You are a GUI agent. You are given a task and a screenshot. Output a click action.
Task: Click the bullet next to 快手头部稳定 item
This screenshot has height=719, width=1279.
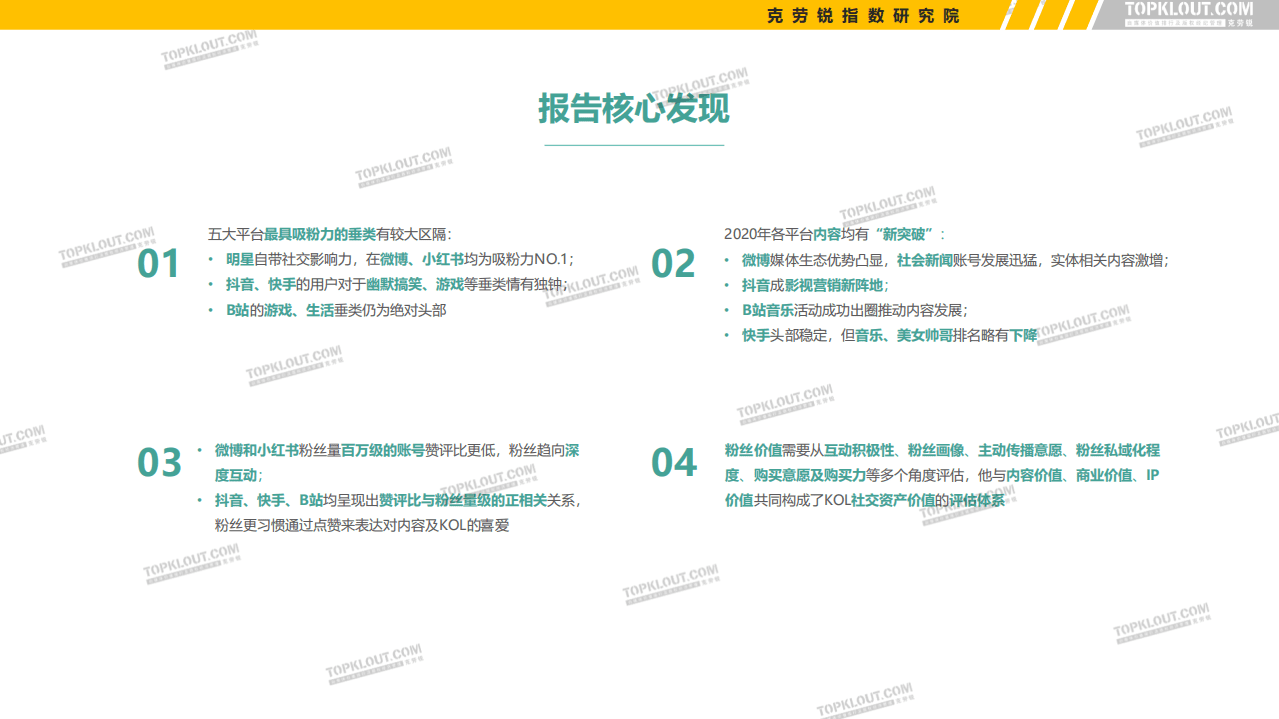click(727, 334)
